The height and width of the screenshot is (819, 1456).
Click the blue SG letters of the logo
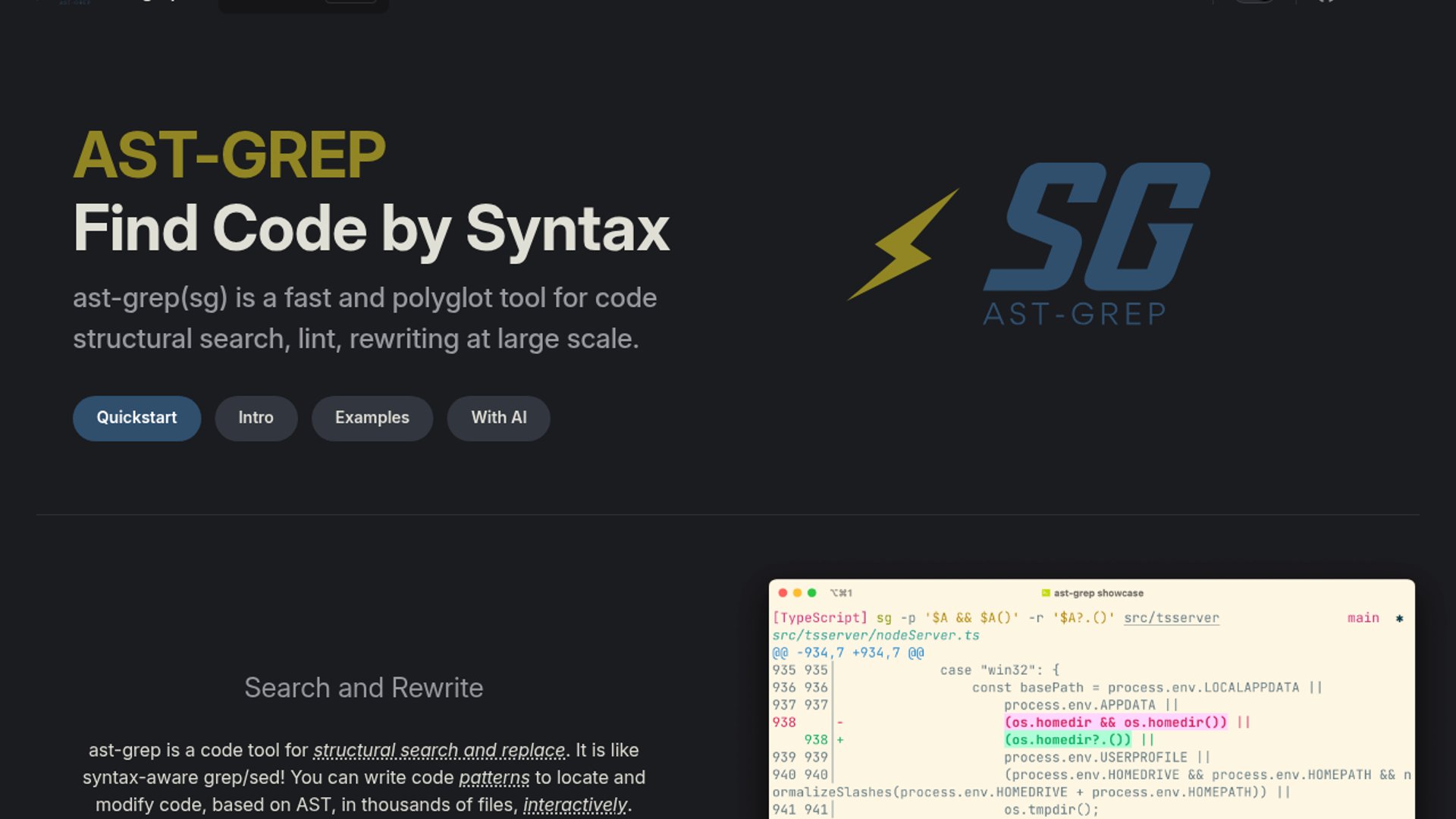tap(1097, 227)
